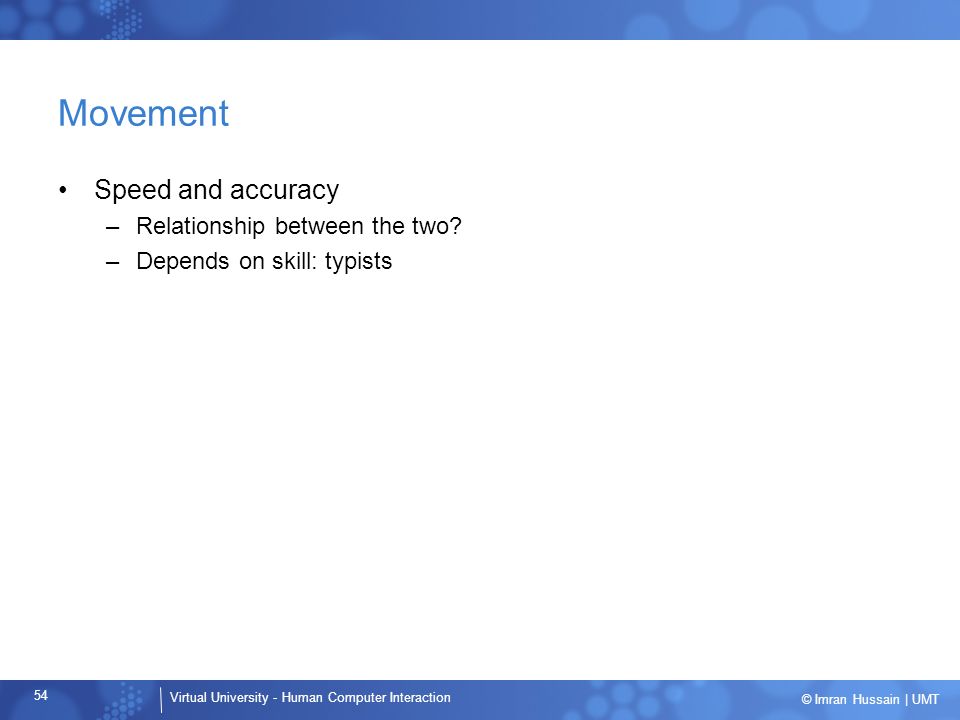Click the sub-point "Depends on skill: typists"
960x720 pixels.
264,261
